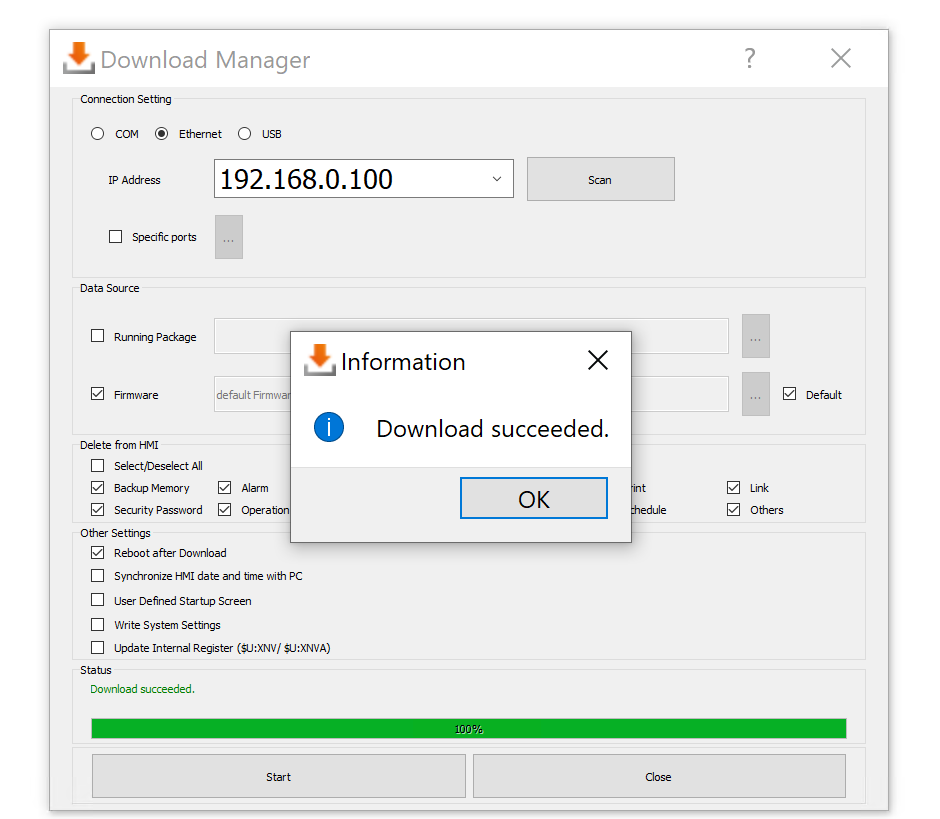This screenshot has height=819, width=940.
Task: Click the blue information icon in dialog
Action: coord(329,428)
